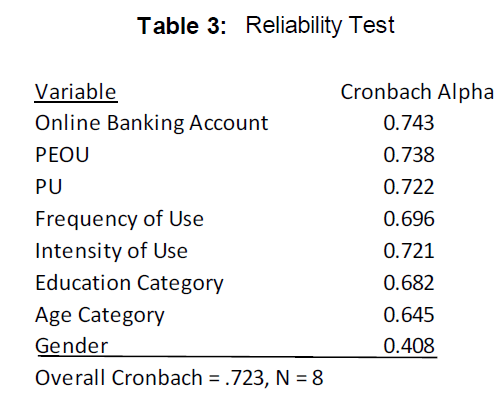Select the 'Age Category' row label
Image resolution: width=497 pixels, height=395 pixels.
coord(100,316)
